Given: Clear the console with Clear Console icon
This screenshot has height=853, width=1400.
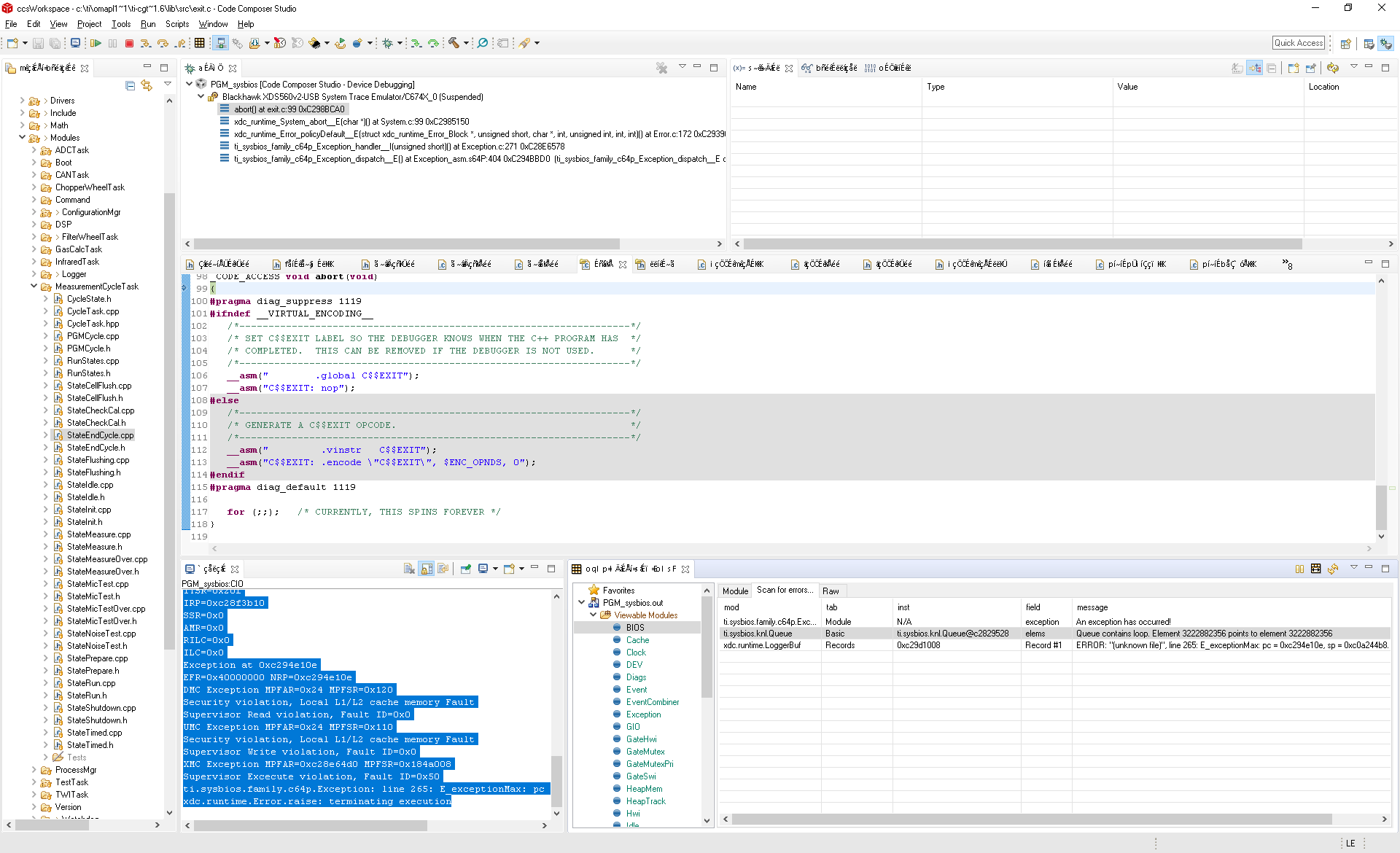Looking at the screenshot, I should (409, 569).
